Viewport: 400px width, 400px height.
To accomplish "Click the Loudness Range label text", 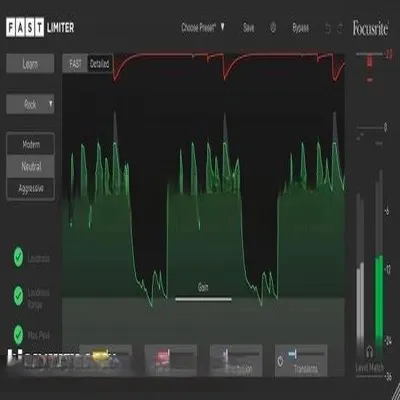I will [x=38, y=299].
